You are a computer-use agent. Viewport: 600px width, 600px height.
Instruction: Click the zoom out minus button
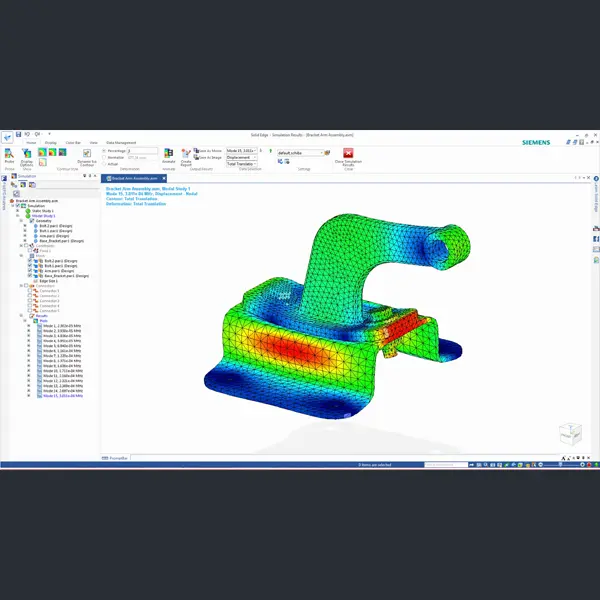(x=541, y=465)
